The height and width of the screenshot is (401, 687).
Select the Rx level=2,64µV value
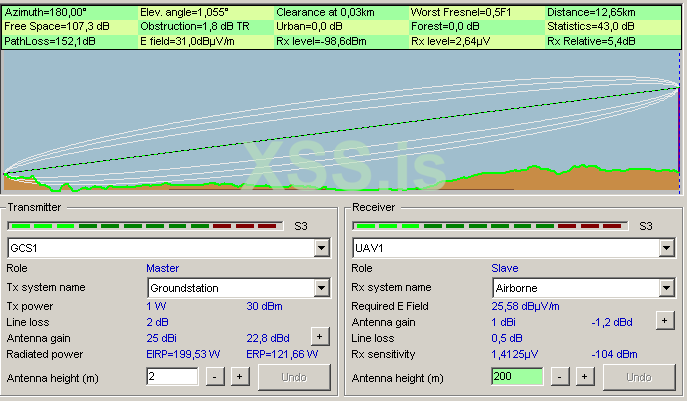(x=450, y=42)
